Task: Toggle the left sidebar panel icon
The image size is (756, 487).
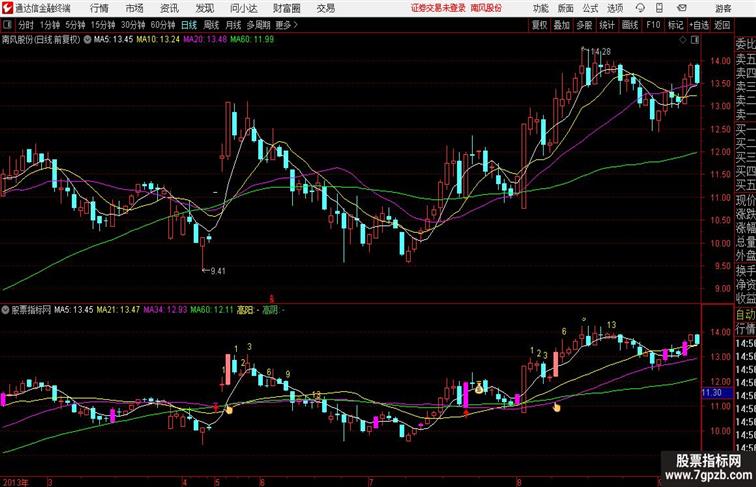Action: [7, 25]
